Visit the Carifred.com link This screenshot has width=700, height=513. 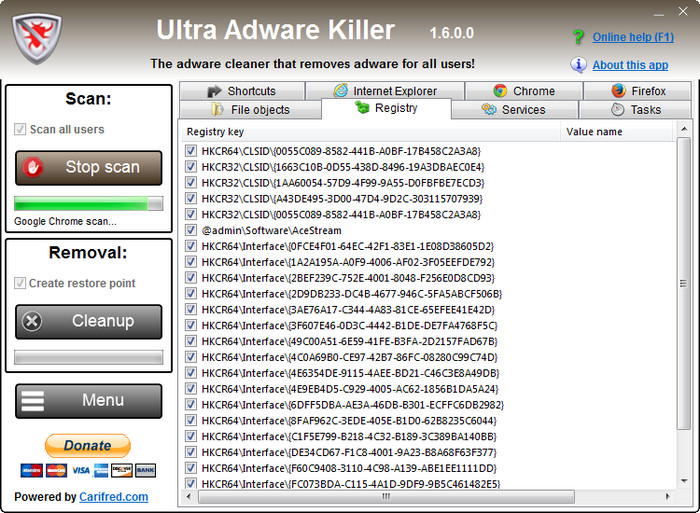(x=113, y=497)
